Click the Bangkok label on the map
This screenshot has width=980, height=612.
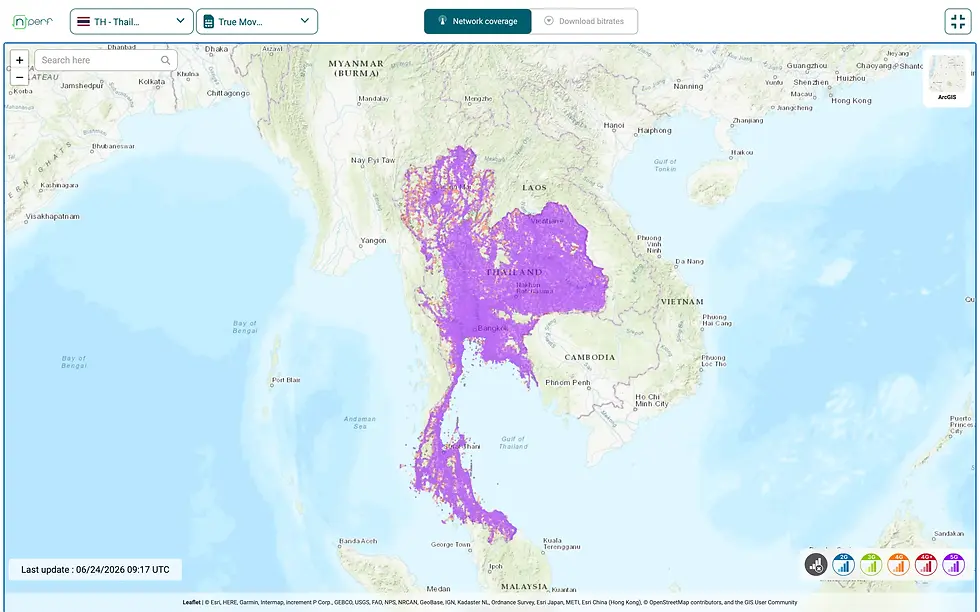pos(492,328)
